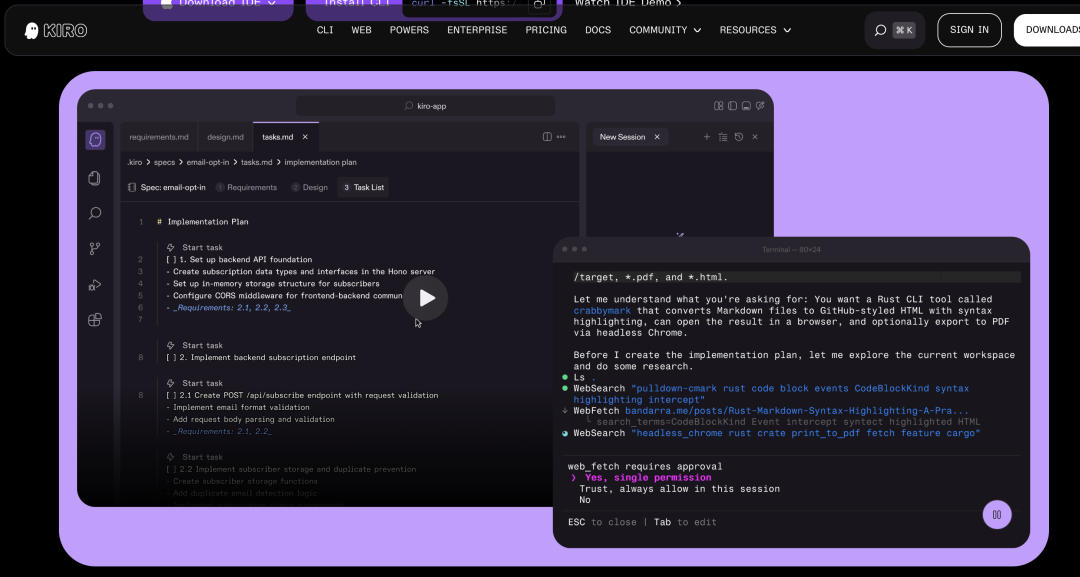Open the session history clock icon
This screenshot has height=577, width=1080.
[739, 137]
